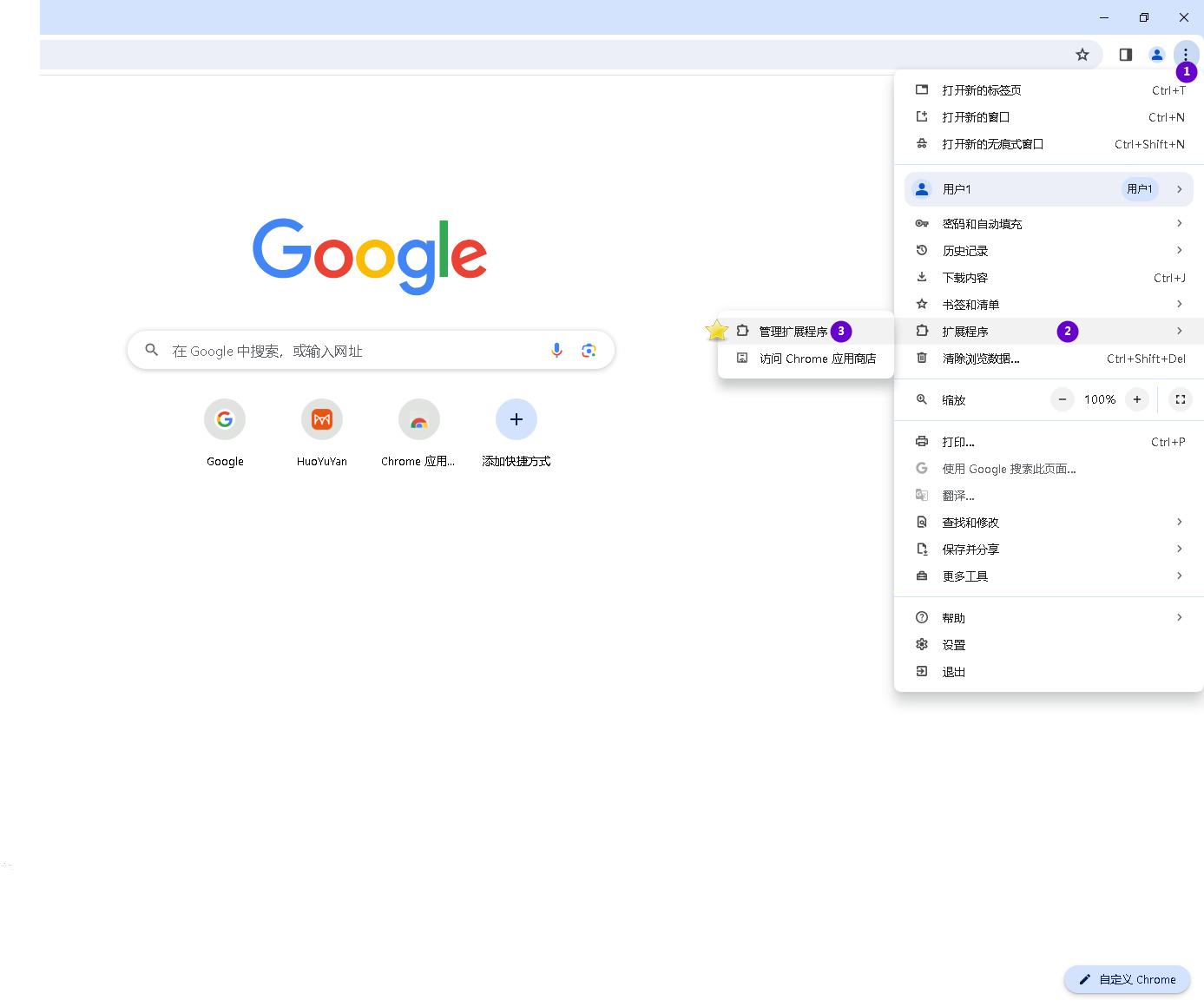
Task: Expand 更多工具 submenu
Action: pos(1049,576)
